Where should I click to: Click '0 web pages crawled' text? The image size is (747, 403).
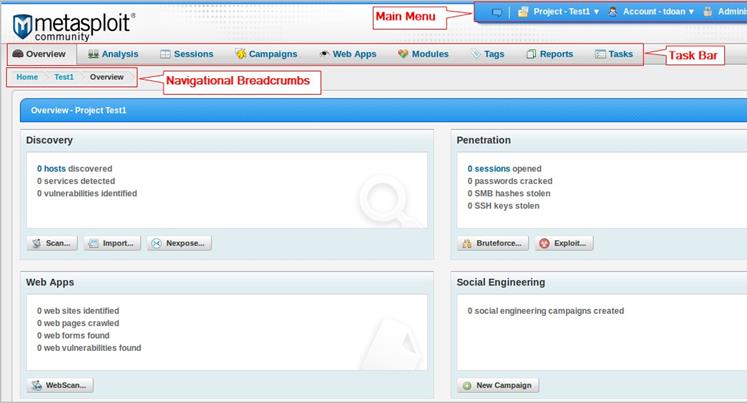78,323
